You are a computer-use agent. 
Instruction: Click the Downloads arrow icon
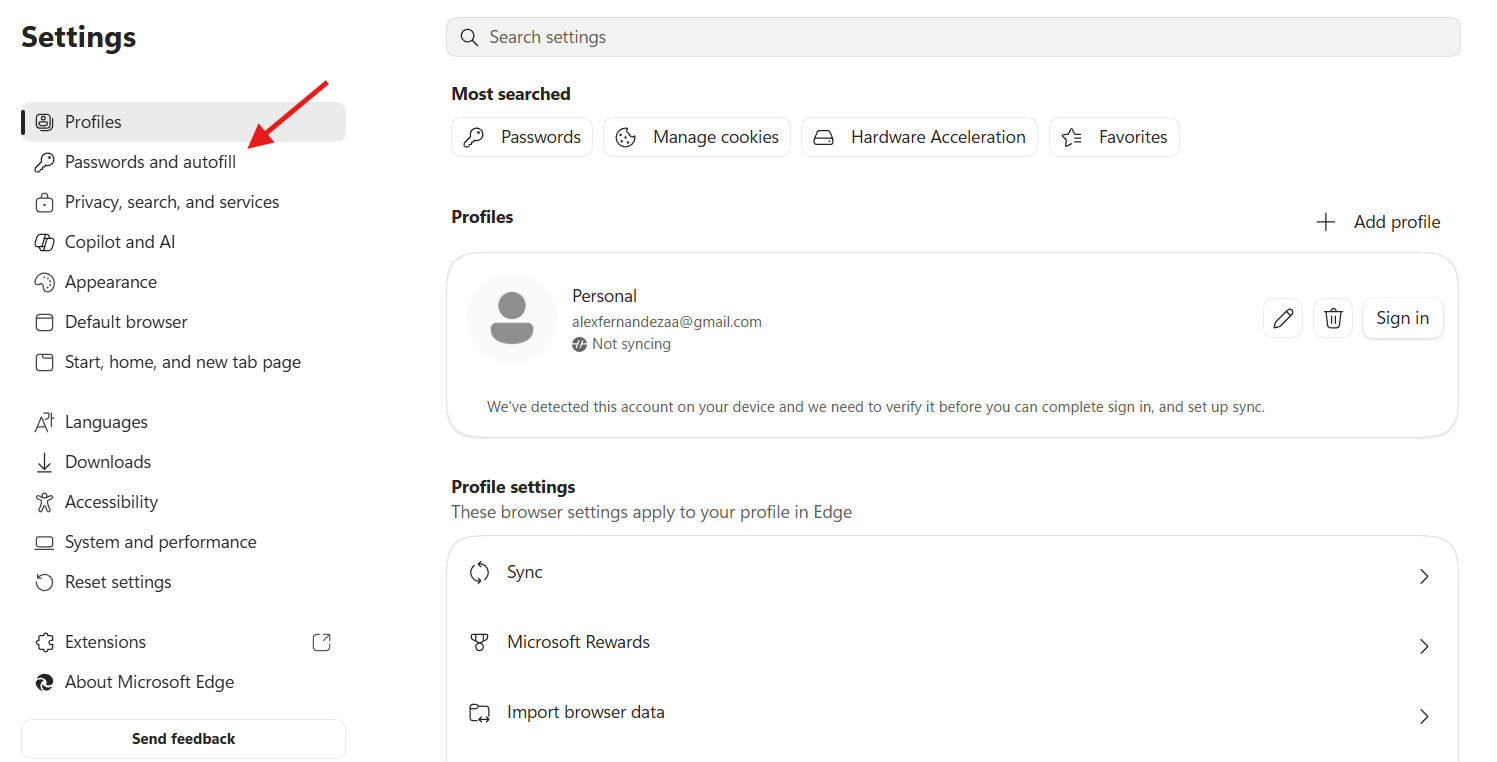pyautogui.click(x=44, y=462)
